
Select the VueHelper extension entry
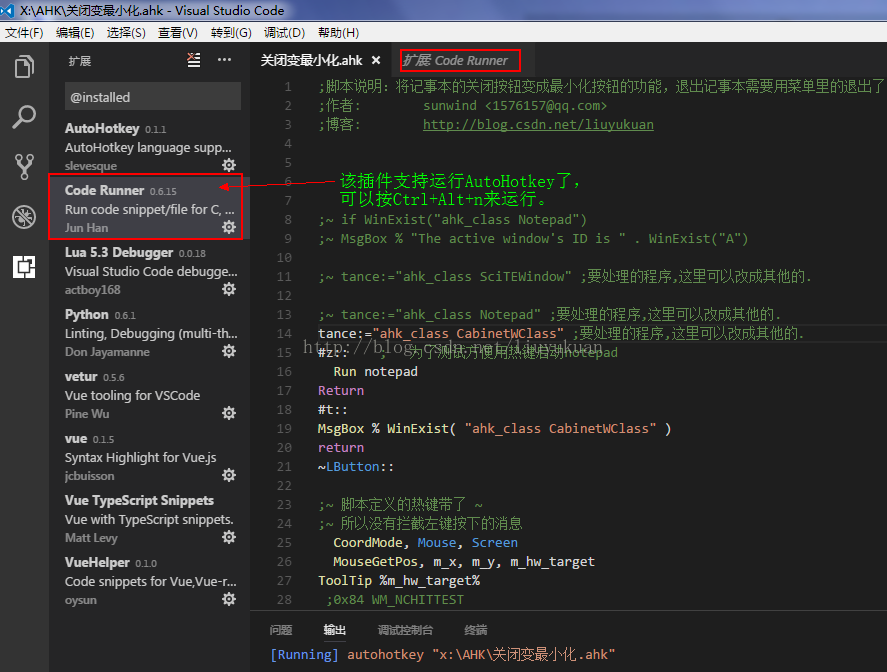[149, 580]
